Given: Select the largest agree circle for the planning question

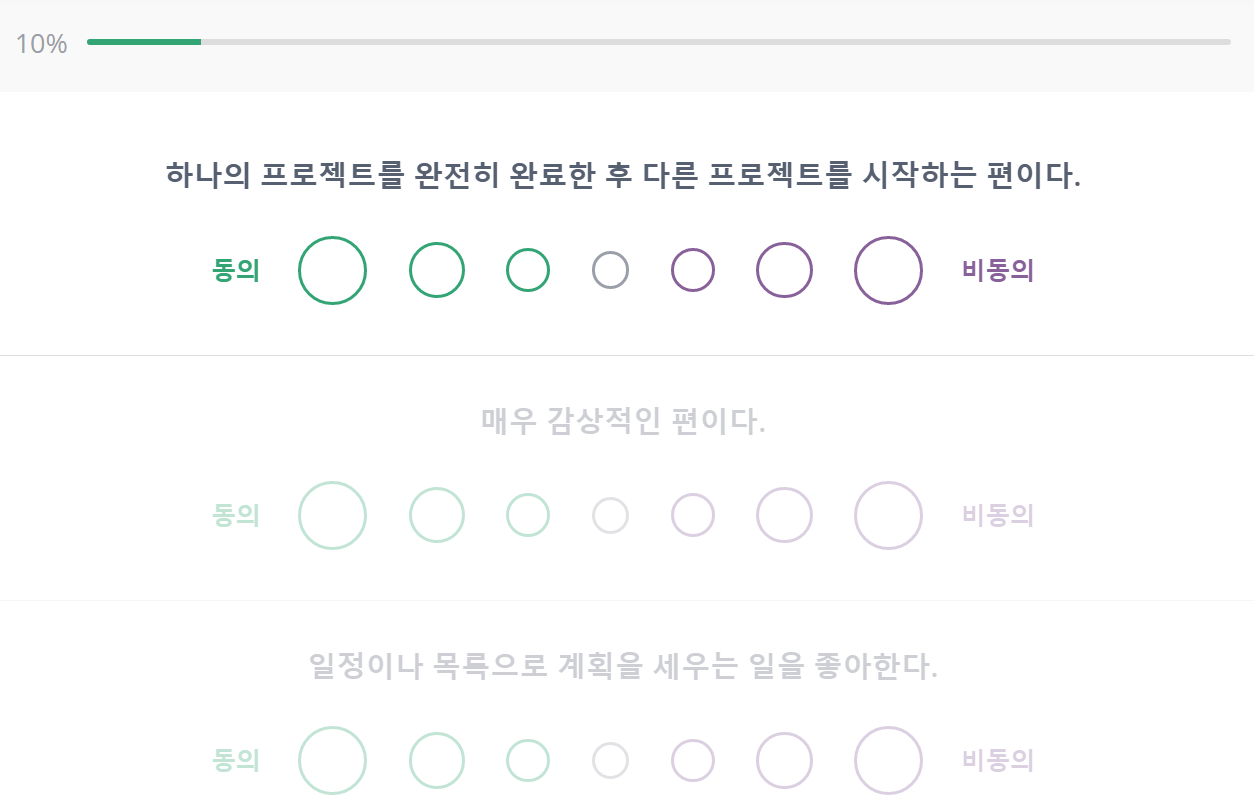Looking at the screenshot, I should 332,760.
